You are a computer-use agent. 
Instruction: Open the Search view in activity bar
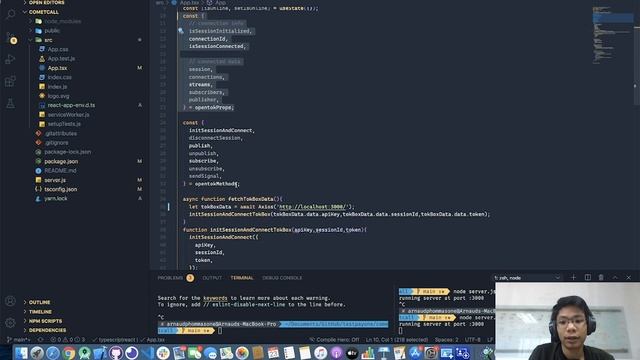click(10, 14)
